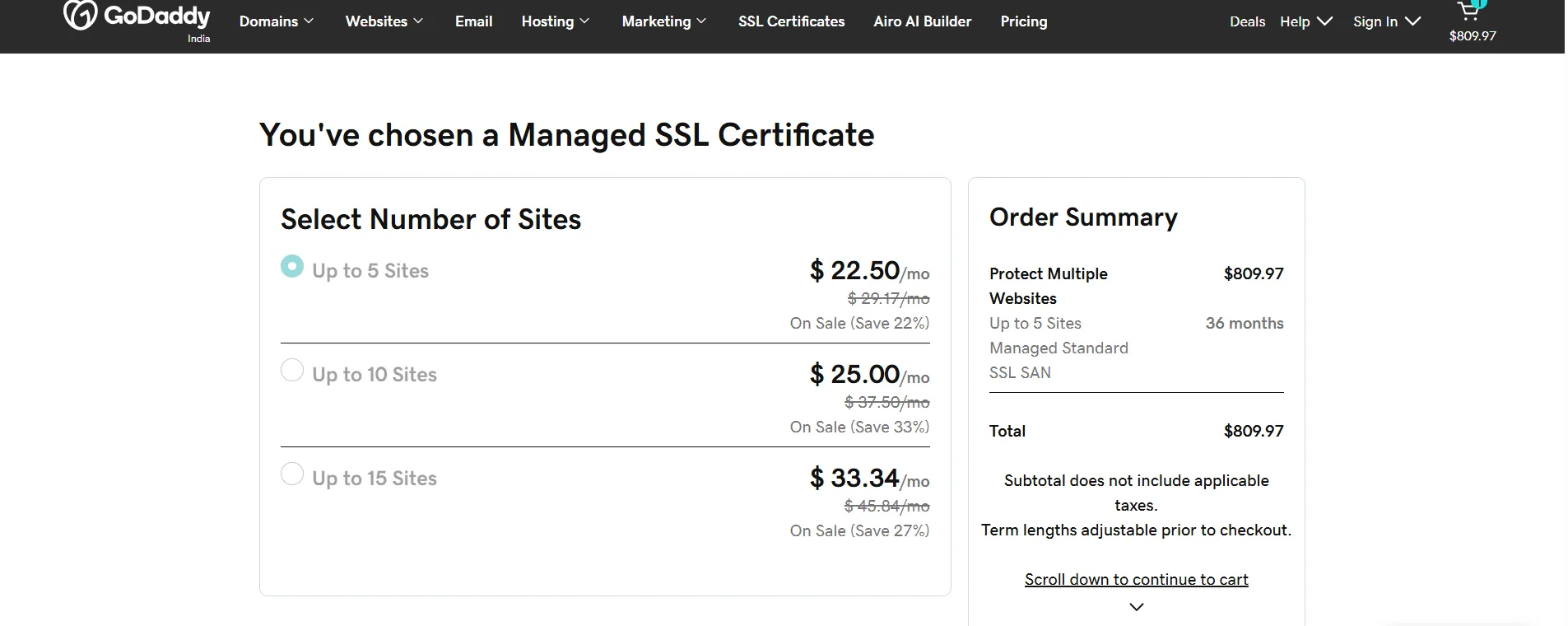Click the $809.97 cart total in header
Image resolution: width=1568 pixels, height=626 pixels.
1473,35
